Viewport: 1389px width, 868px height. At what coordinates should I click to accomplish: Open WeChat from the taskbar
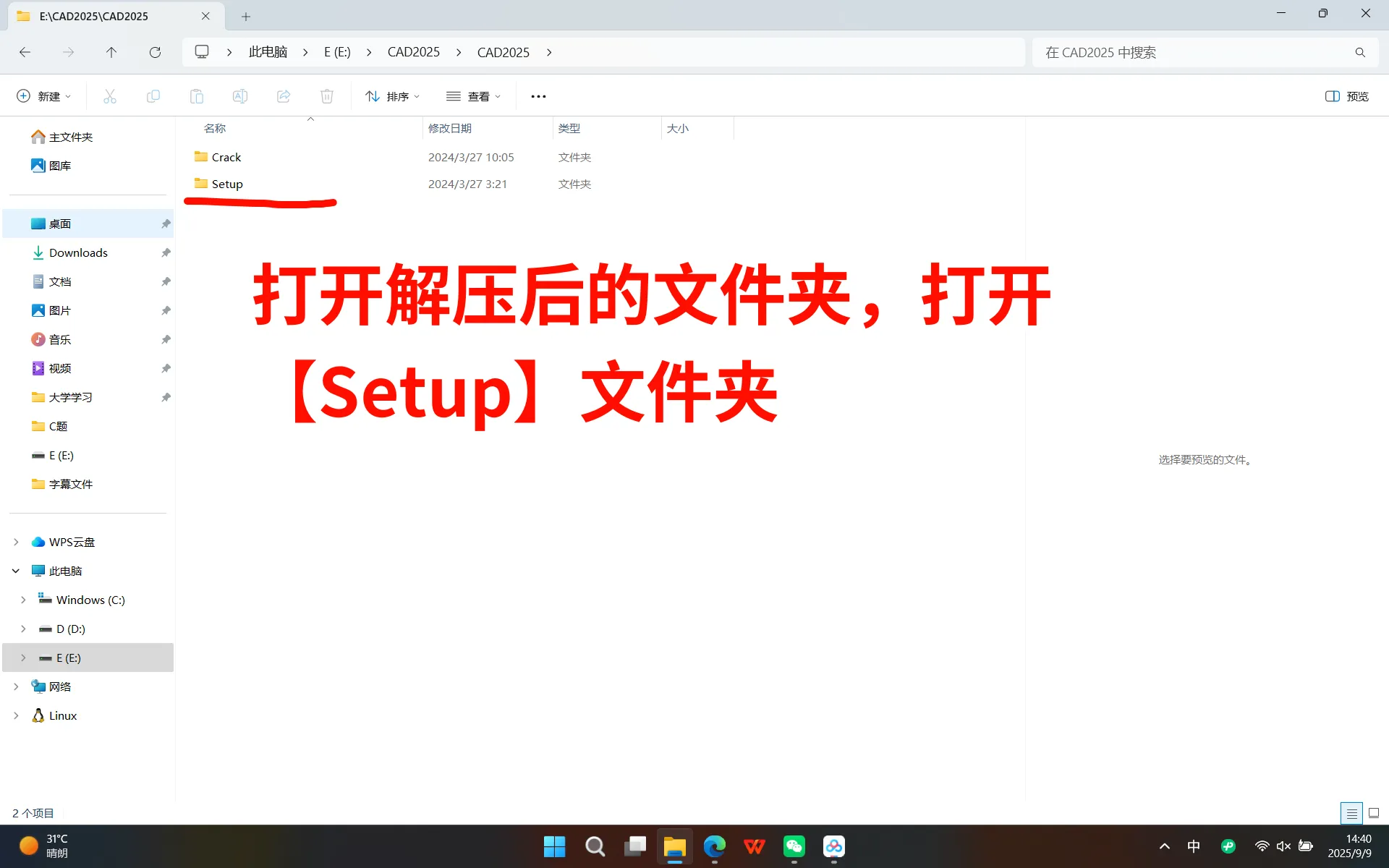point(794,846)
